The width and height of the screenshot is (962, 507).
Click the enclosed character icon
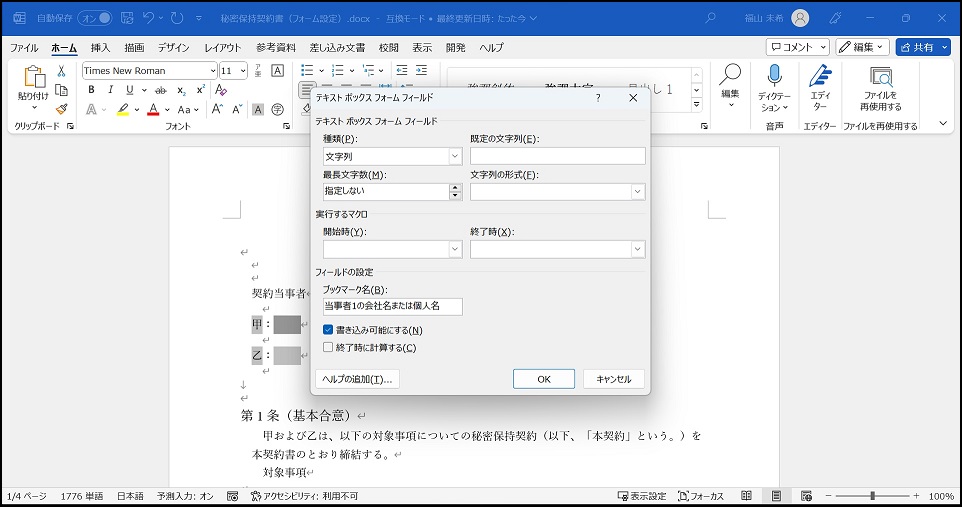point(277,109)
